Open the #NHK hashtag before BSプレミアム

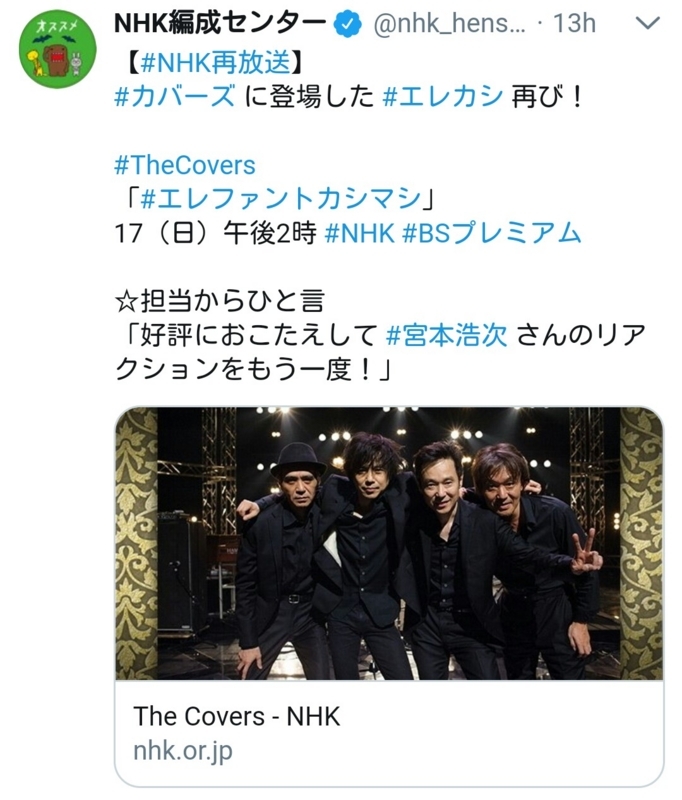(x=360, y=233)
